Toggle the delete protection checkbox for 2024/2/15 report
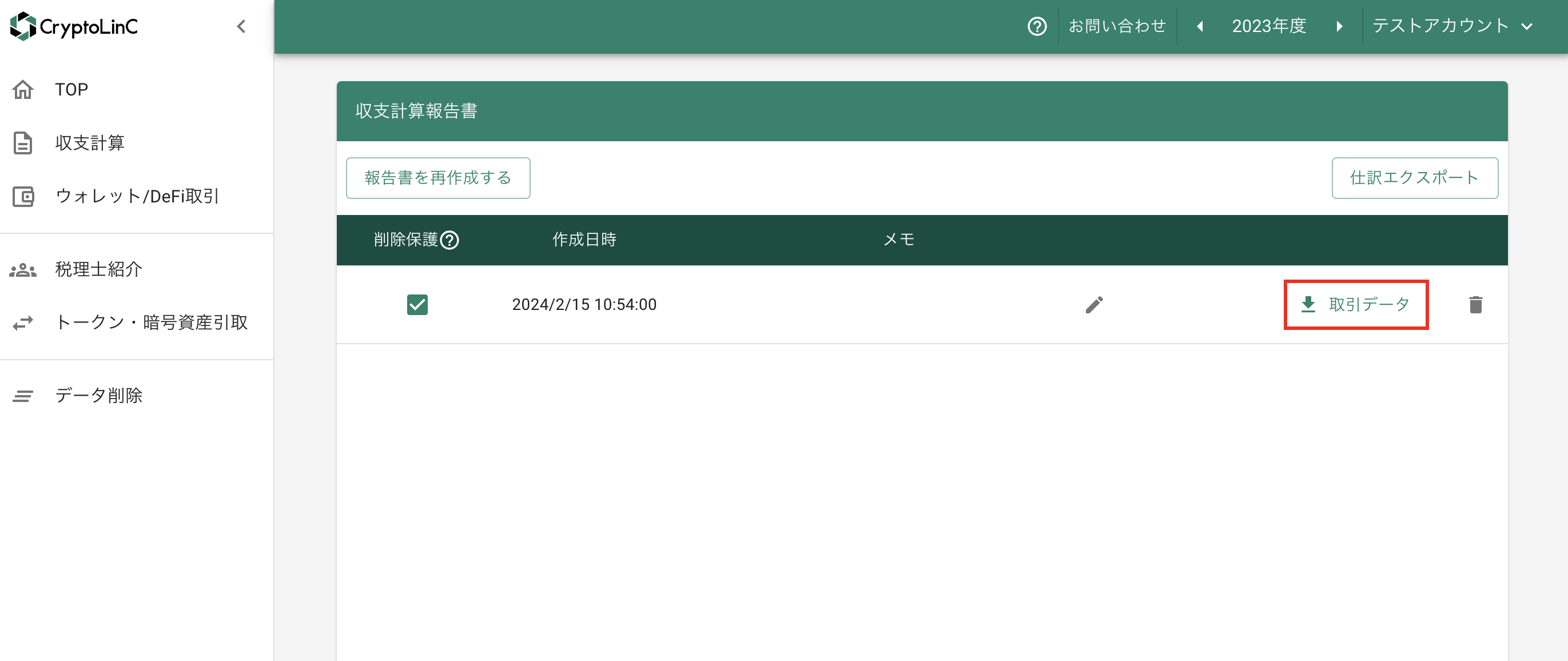Screen dimensions: 1568x661 (x=417, y=304)
